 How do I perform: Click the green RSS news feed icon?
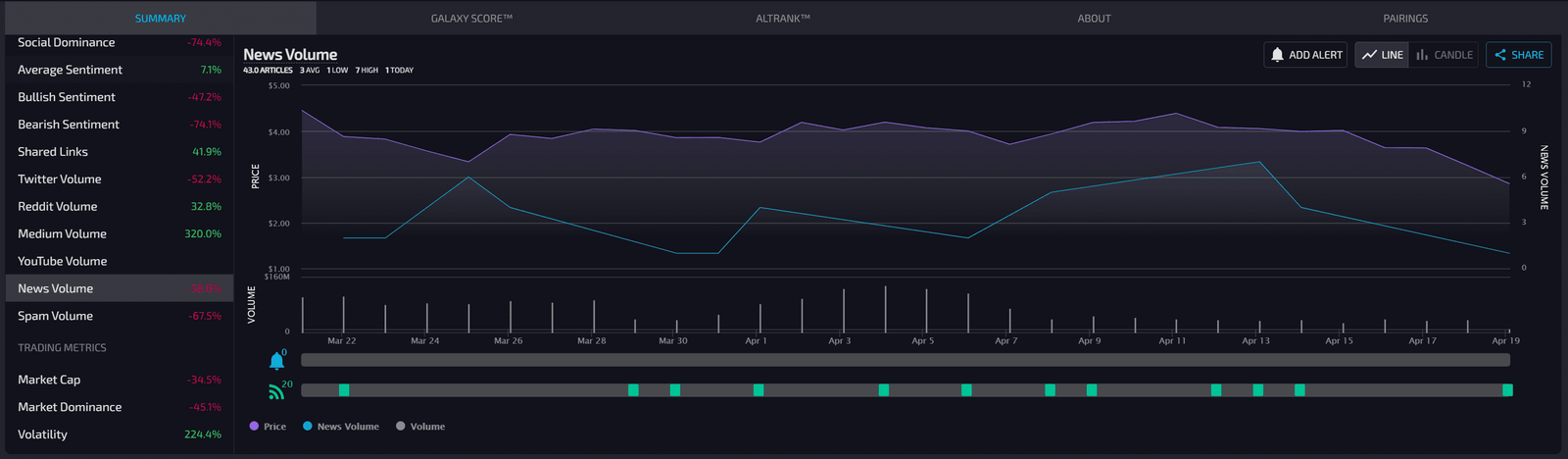pyautogui.click(x=276, y=391)
